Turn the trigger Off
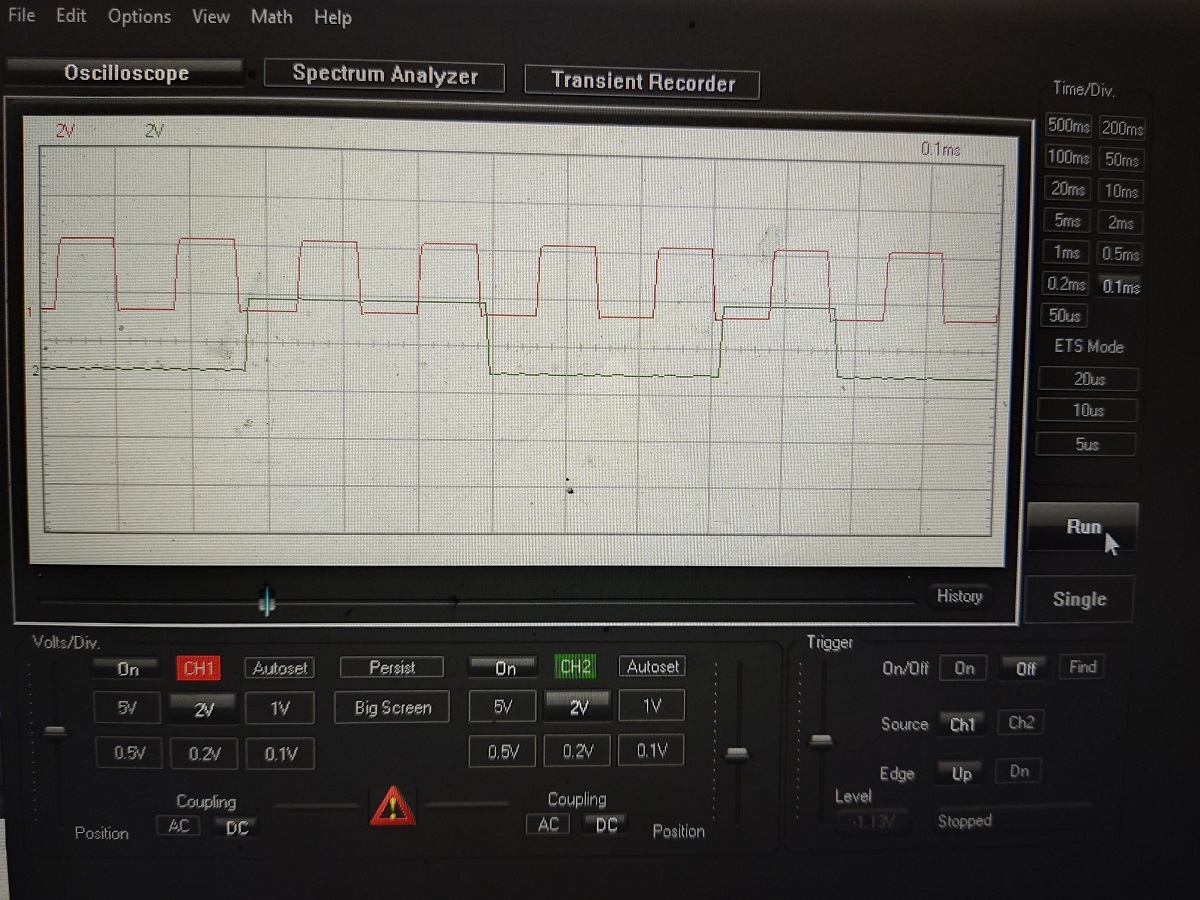Screen dimensions: 1200x900 (x=1025, y=668)
